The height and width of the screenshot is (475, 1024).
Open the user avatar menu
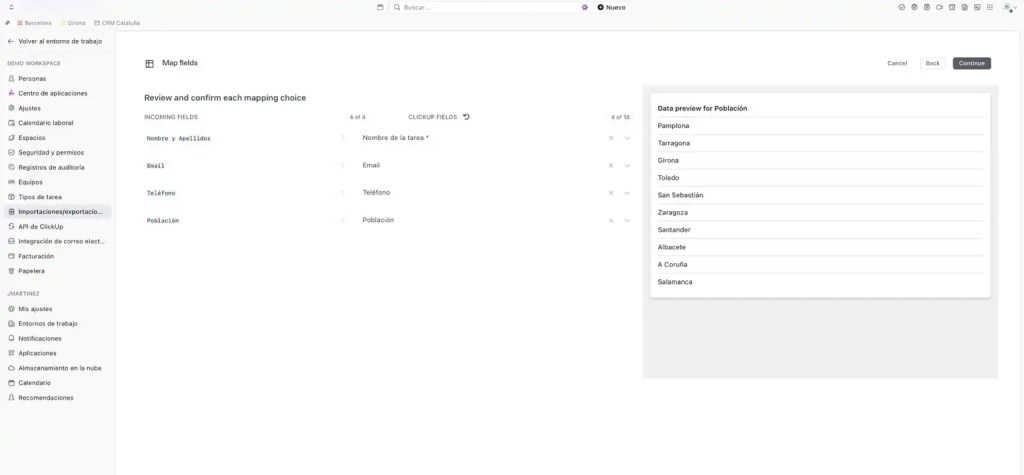click(1008, 7)
